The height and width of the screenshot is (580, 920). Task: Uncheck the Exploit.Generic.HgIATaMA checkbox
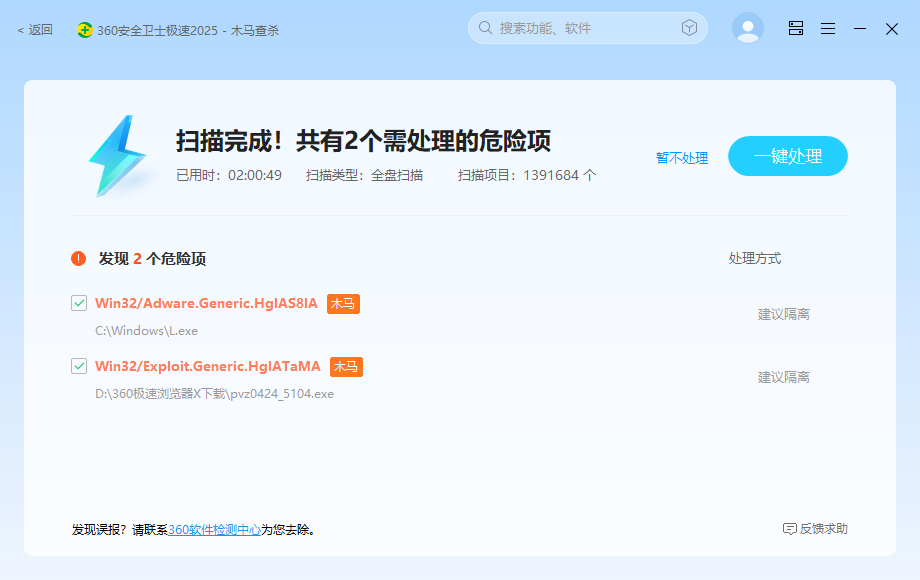coord(79,366)
